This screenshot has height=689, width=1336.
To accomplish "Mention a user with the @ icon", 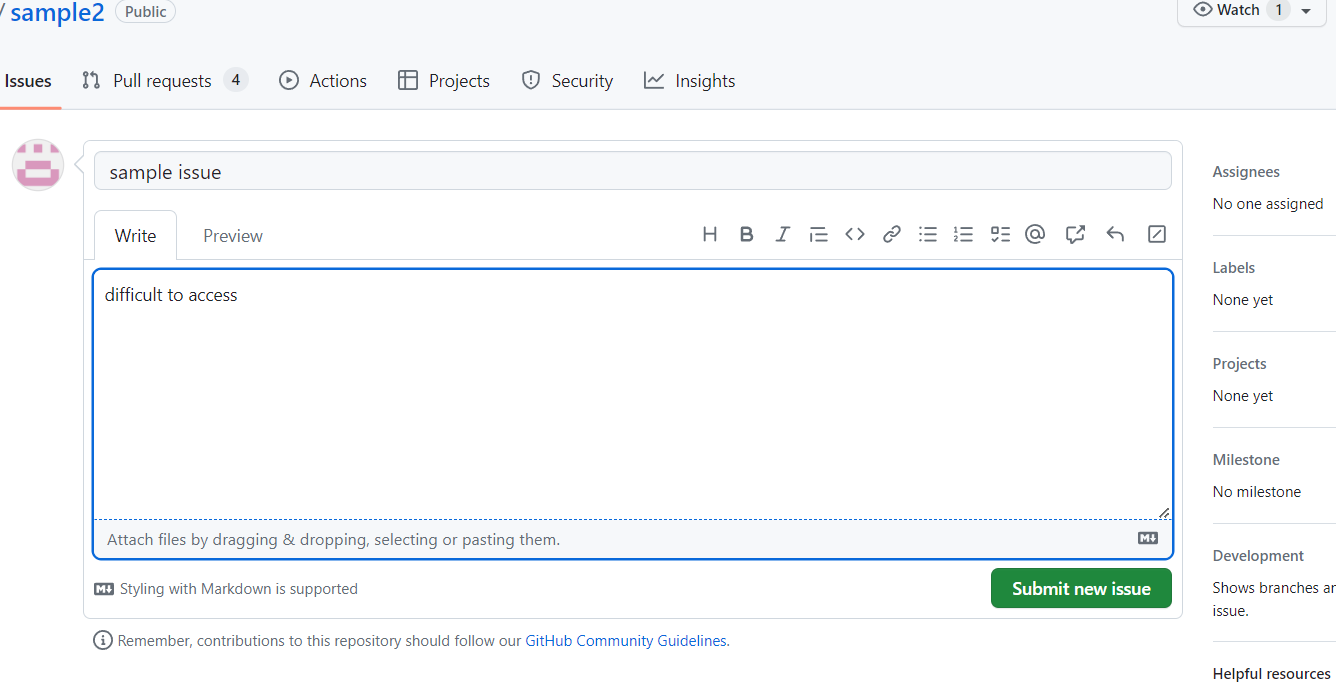I will pos(1035,234).
